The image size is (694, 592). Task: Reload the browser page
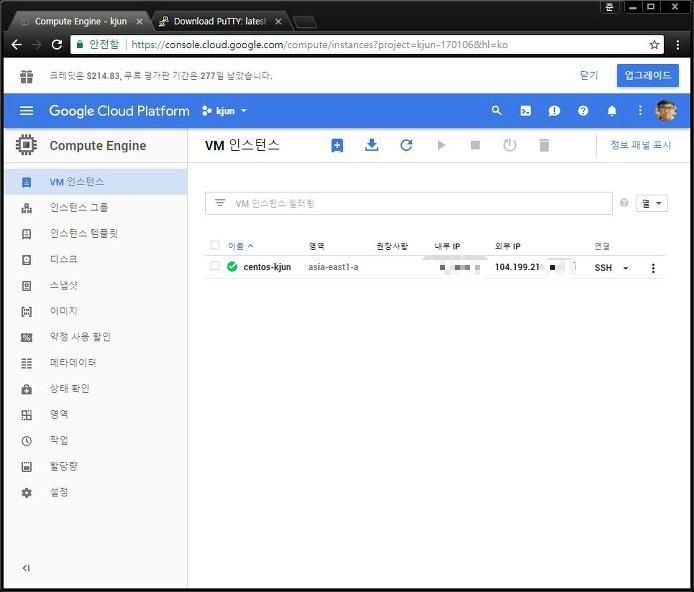57,44
